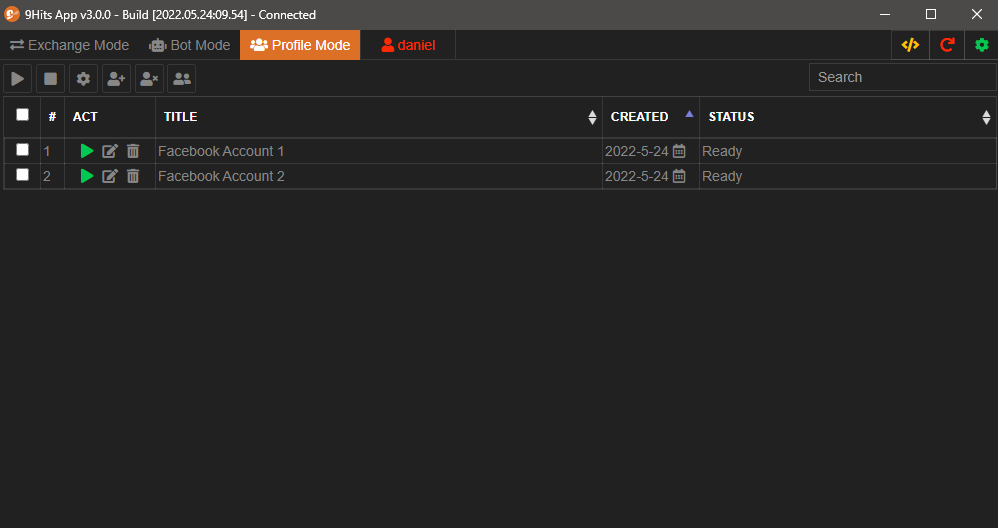Screen dimensions: 998x528
Task: Open the green settings gear icon
Action: 981,45
